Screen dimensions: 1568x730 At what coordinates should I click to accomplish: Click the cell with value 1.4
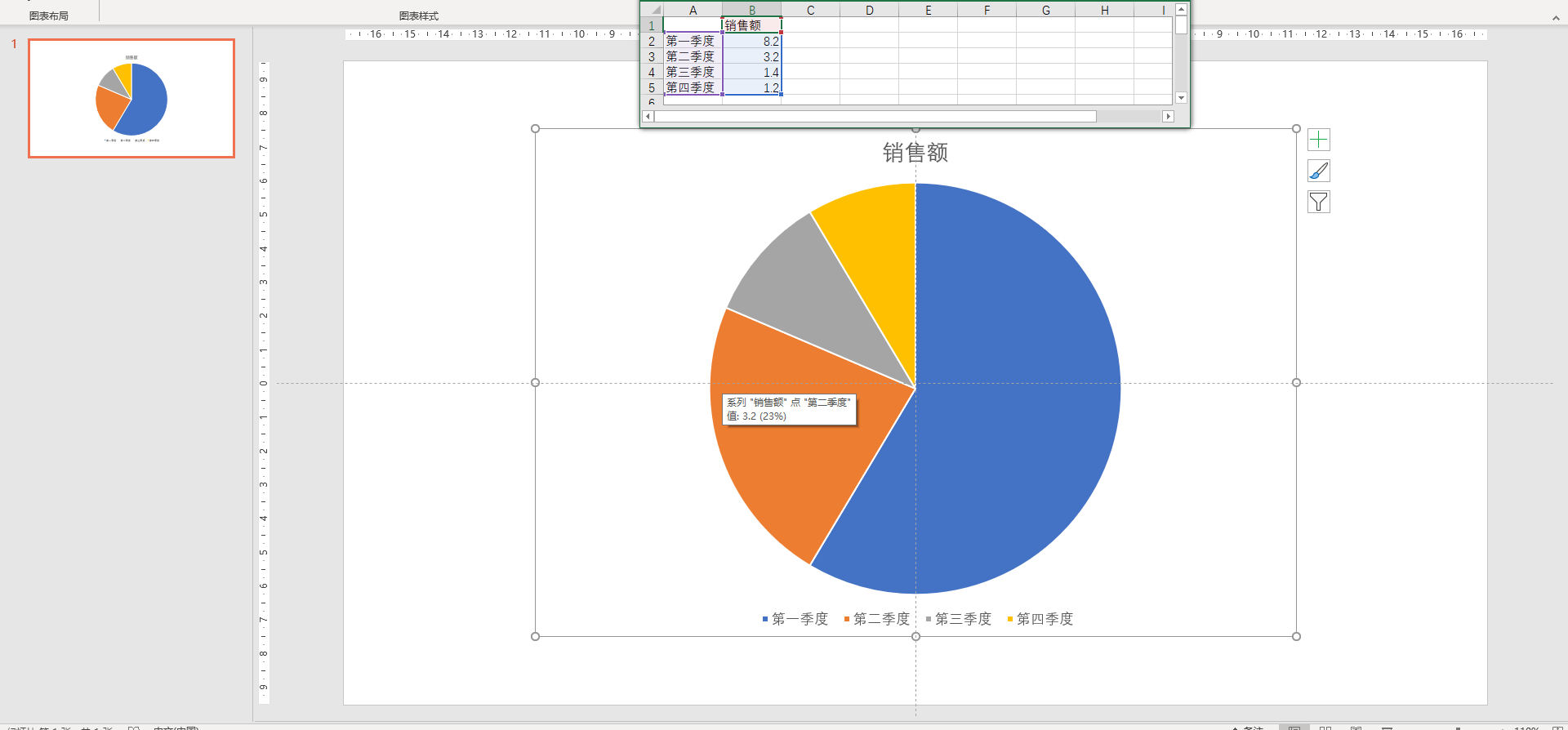tap(751, 72)
